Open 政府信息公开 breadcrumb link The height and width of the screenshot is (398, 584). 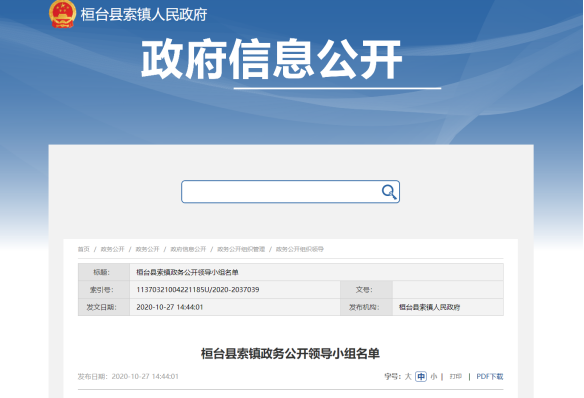coord(188,249)
